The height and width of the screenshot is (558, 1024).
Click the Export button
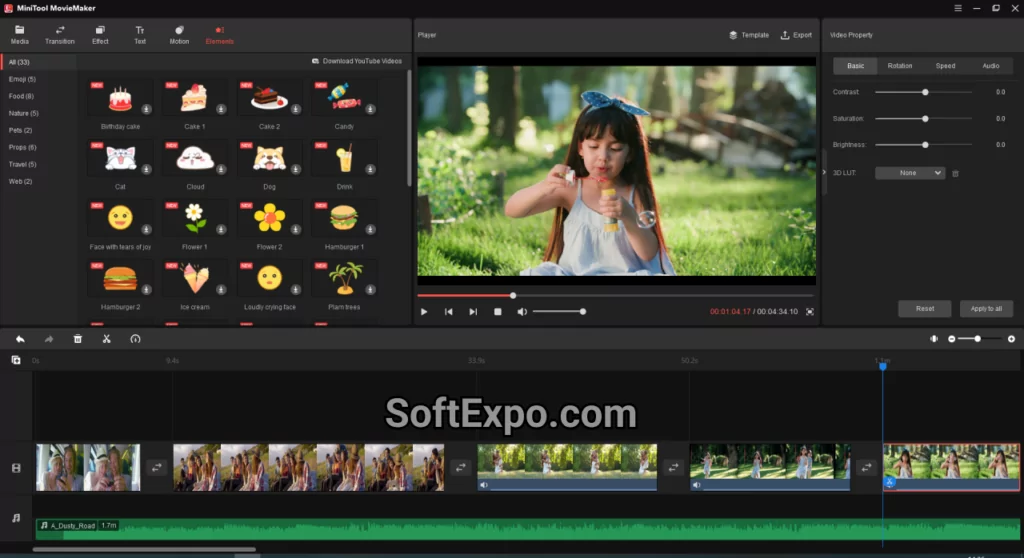(x=796, y=35)
